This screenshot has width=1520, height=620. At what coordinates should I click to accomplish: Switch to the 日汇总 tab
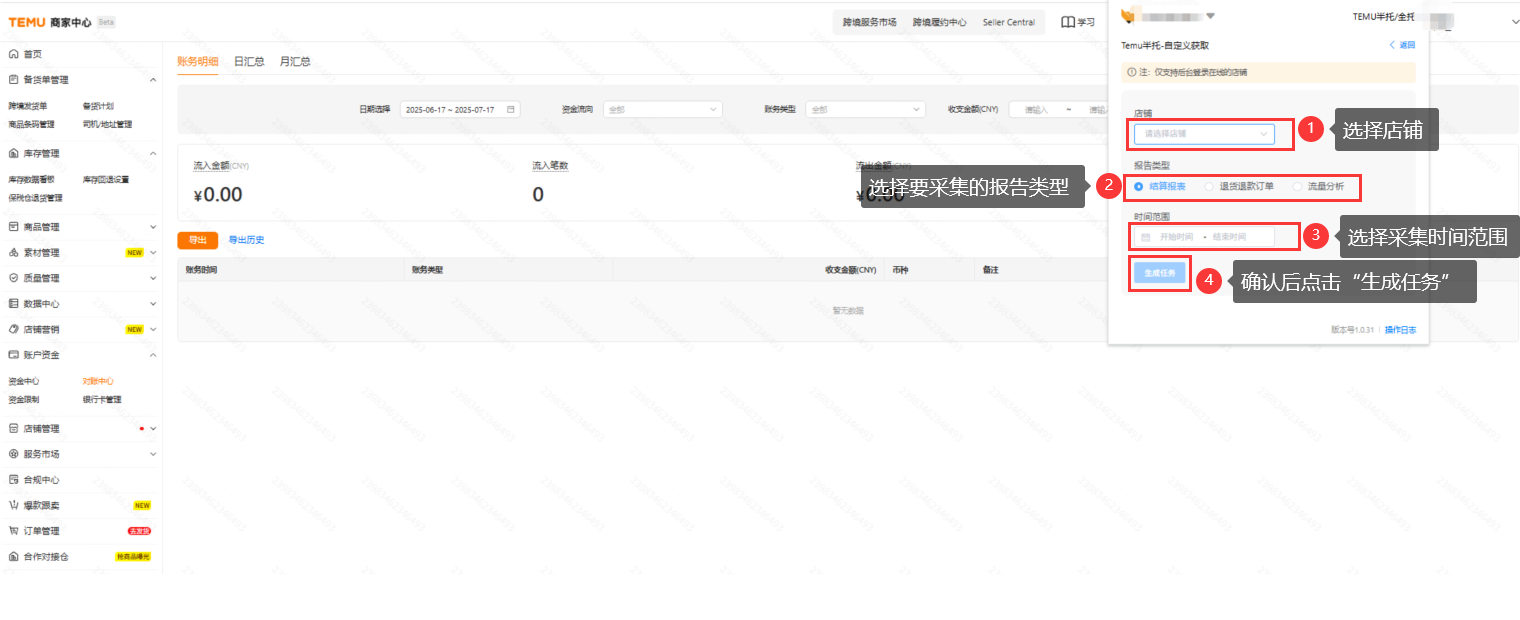249,61
